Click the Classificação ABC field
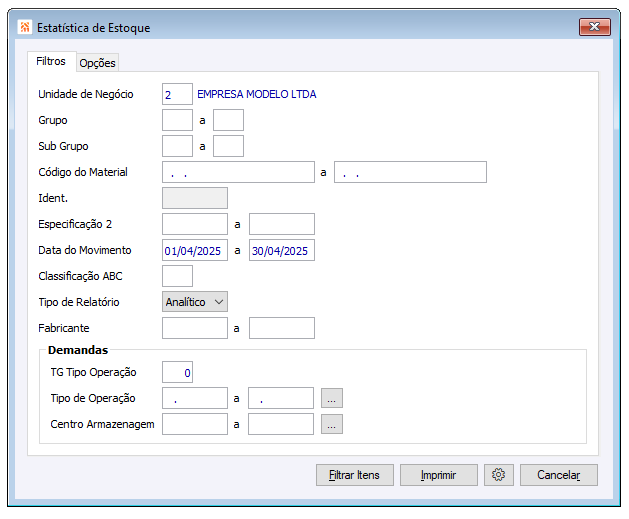The height and width of the screenshot is (519, 629). click(177, 276)
